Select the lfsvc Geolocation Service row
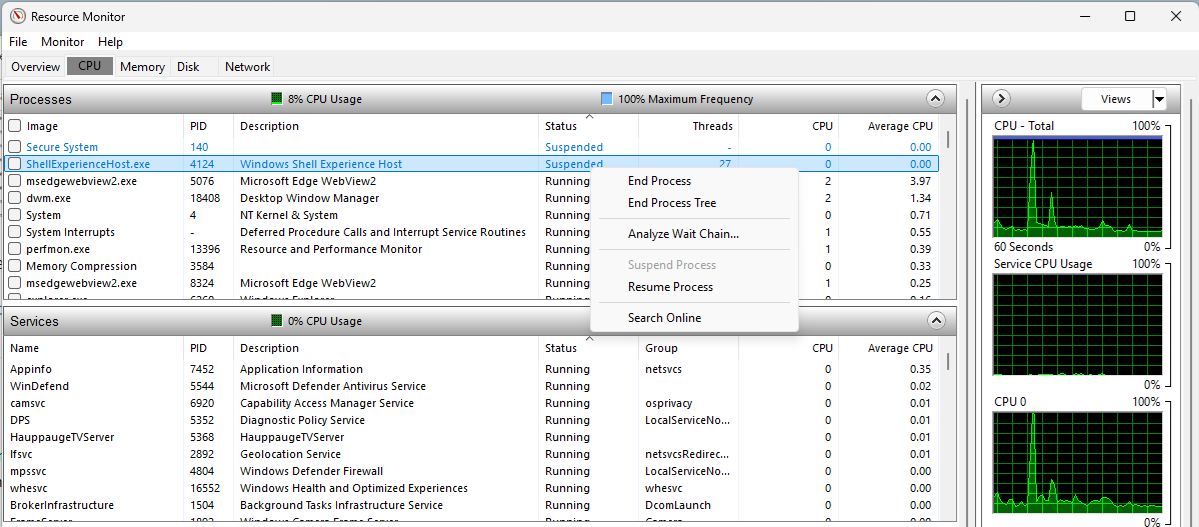The image size is (1199, 527). tap(472, 454)
